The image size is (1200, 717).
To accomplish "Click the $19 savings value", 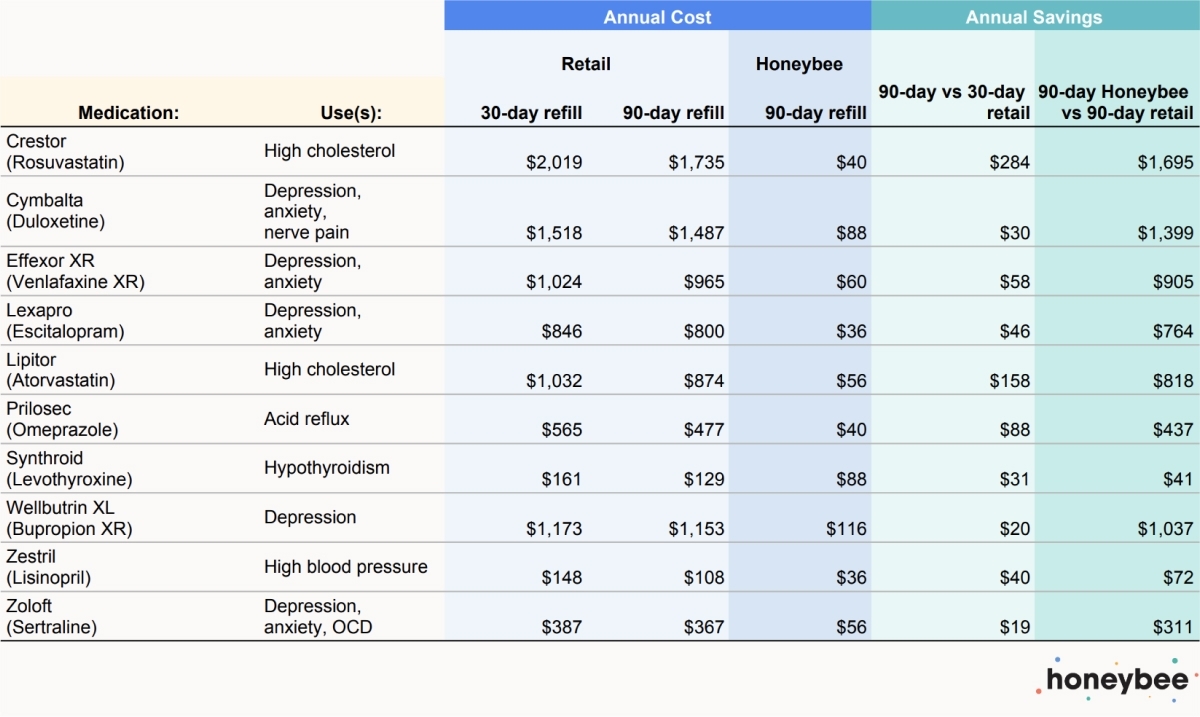I will (1015, 627).
